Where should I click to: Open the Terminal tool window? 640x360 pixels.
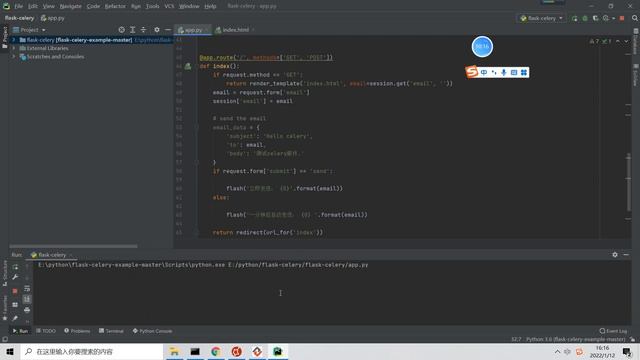pos(111,331)
